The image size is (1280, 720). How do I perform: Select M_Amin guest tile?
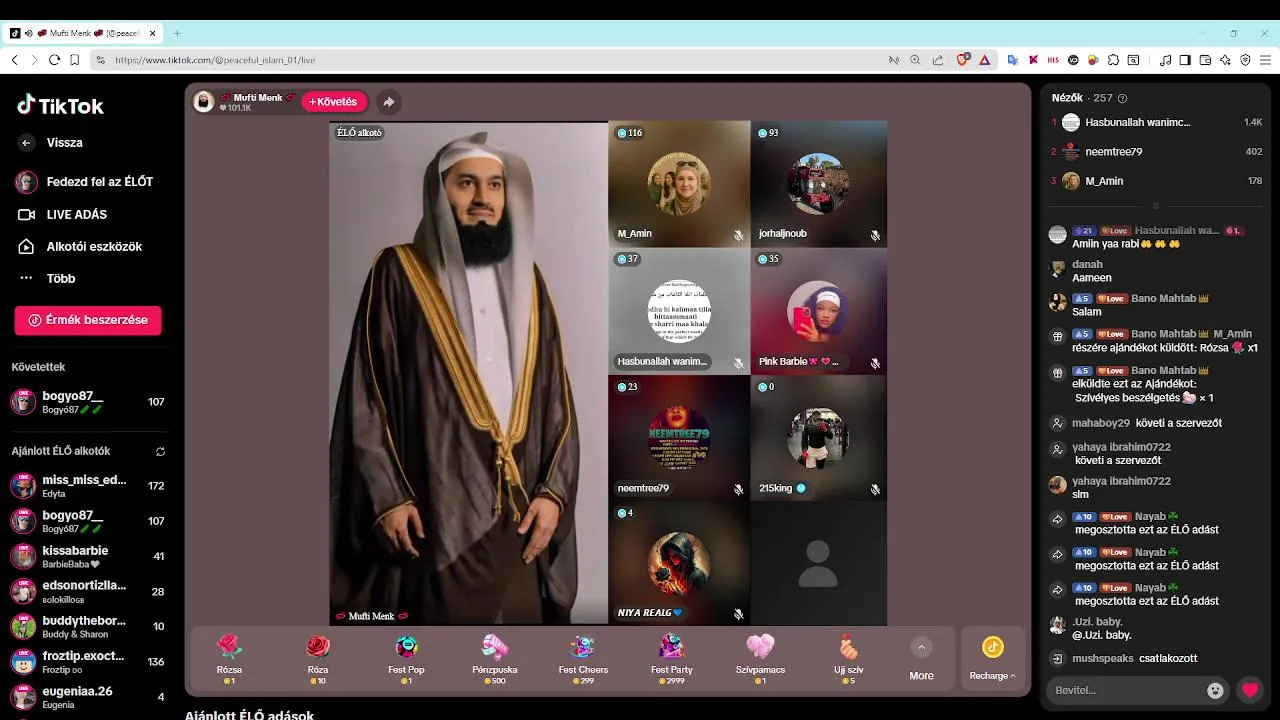679,184
